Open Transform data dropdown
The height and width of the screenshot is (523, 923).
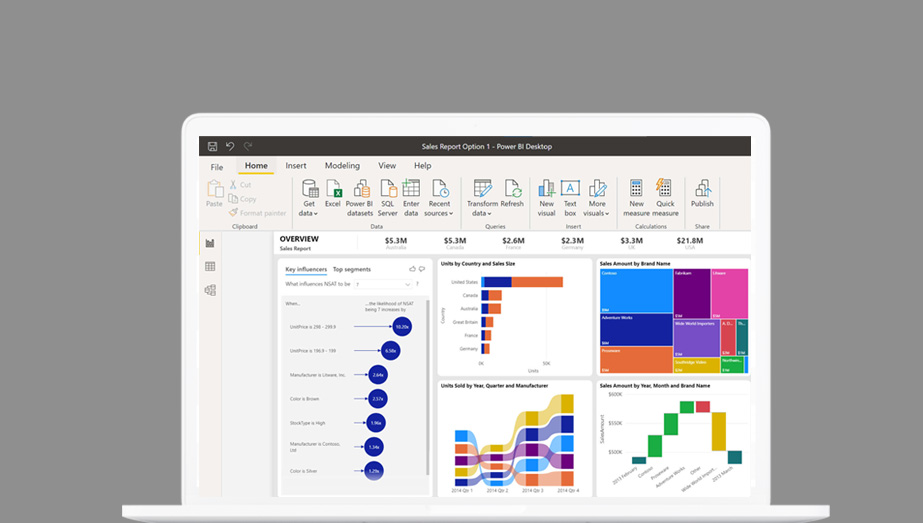click(x=482, y=198)
